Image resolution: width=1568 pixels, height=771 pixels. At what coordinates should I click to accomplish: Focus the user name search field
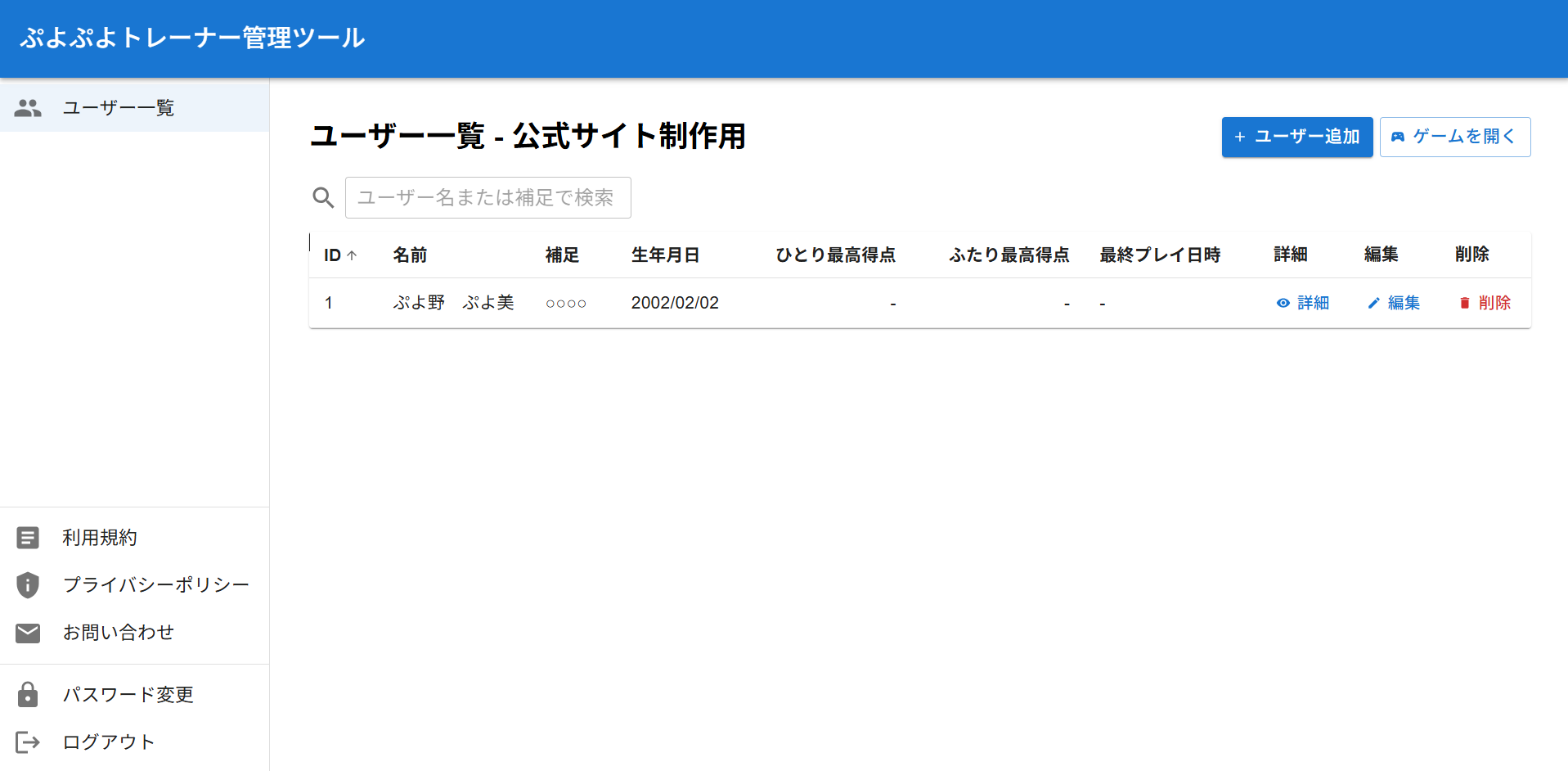tap(487, 197)
